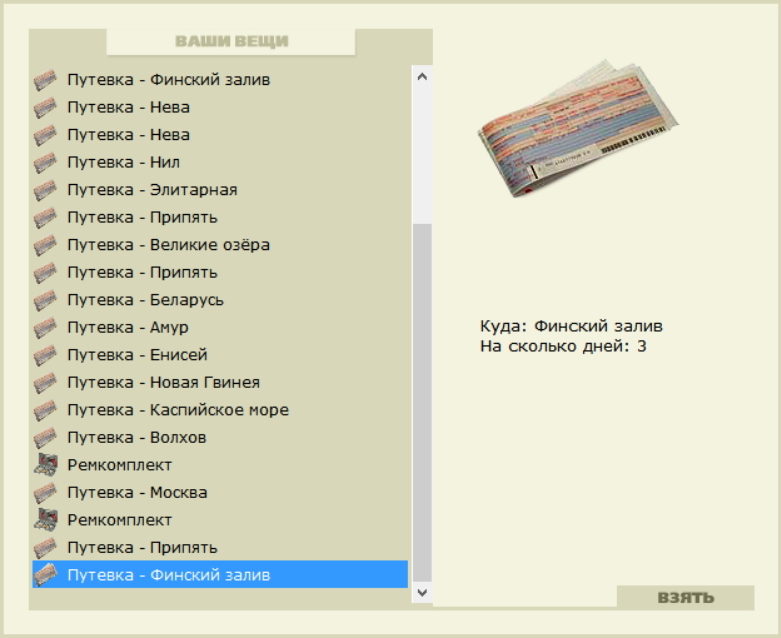Click the ticket icon beside Путевка - Нил
Image resolution: width=781 pixels, height=638 pixels.
point(45,162)
